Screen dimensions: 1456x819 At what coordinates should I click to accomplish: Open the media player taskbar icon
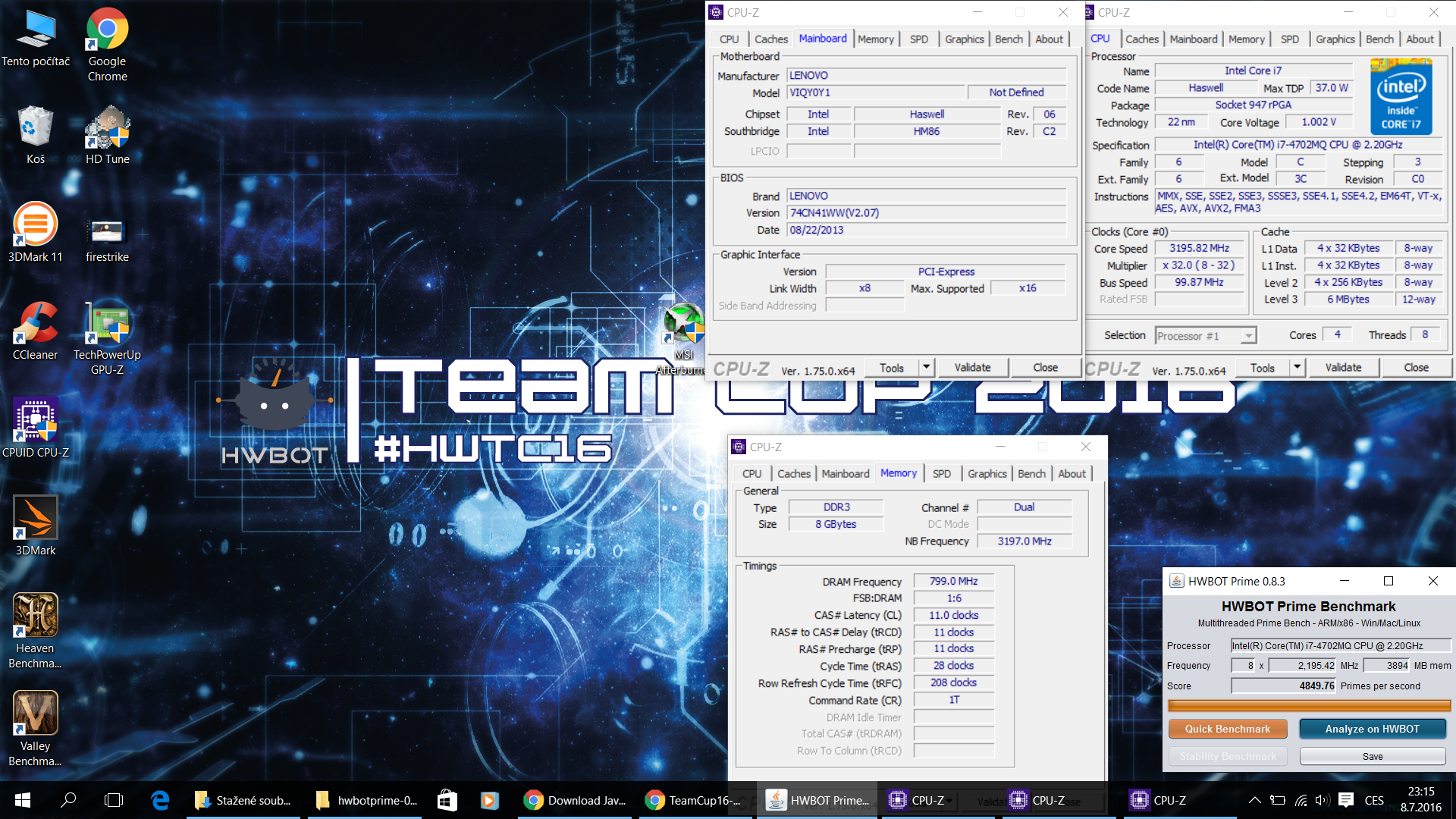[x=489, y=800]
